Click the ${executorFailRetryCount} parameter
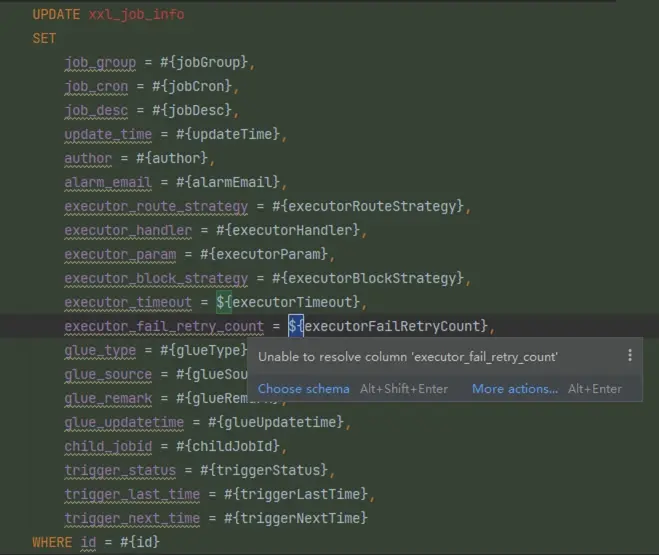 [388, 326]
